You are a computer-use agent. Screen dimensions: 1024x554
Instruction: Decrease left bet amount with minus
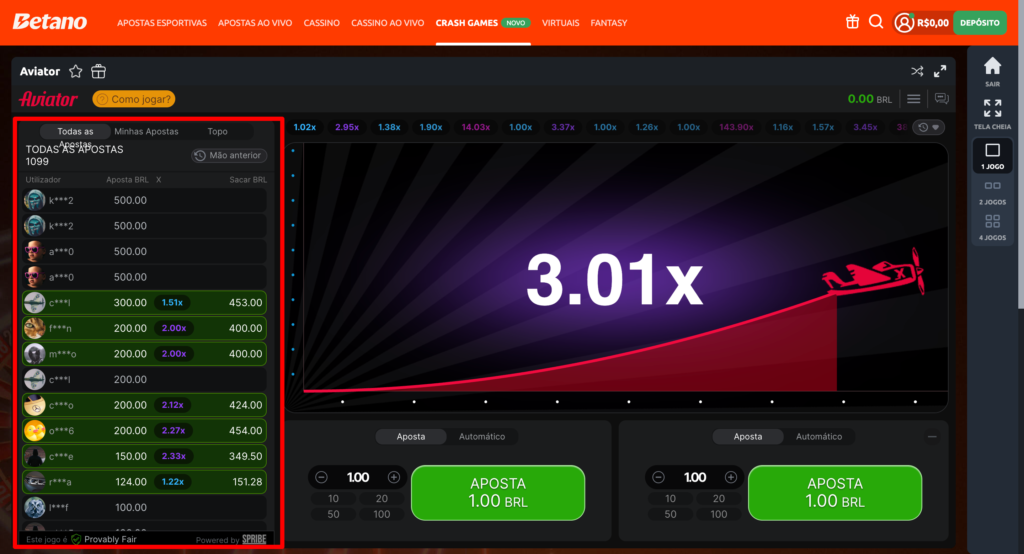(321, 478)
